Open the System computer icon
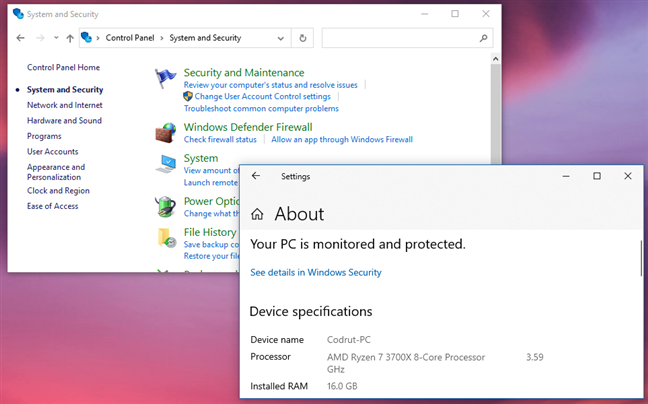This screenshot has height=404, width=648. point(166,164)
